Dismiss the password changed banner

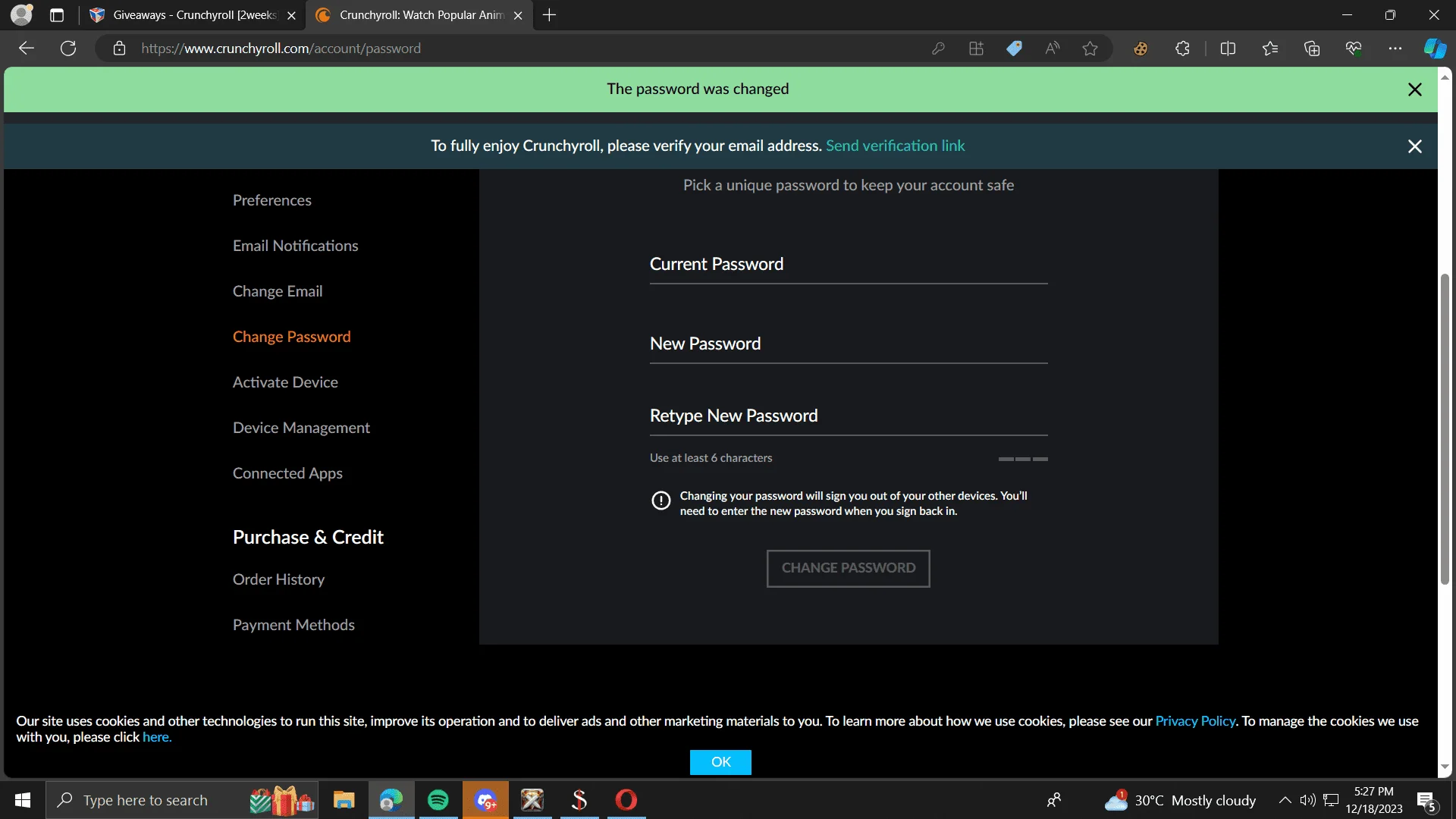pos(1414,89)
